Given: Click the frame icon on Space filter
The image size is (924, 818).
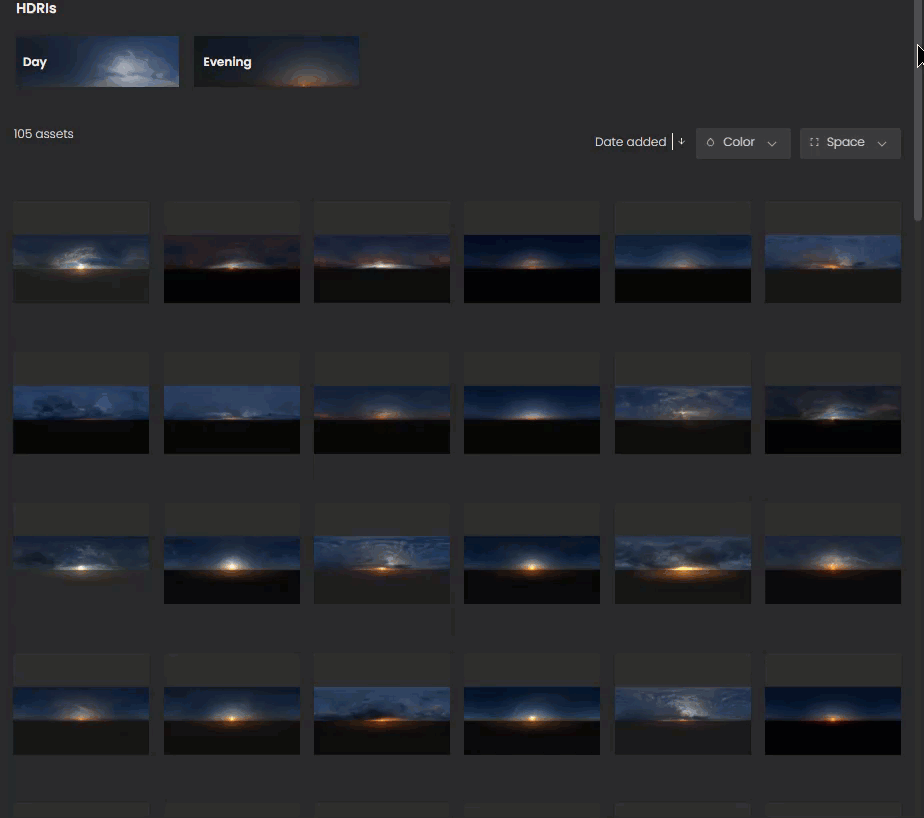Looking at the screenshot, I should (814, 143).
